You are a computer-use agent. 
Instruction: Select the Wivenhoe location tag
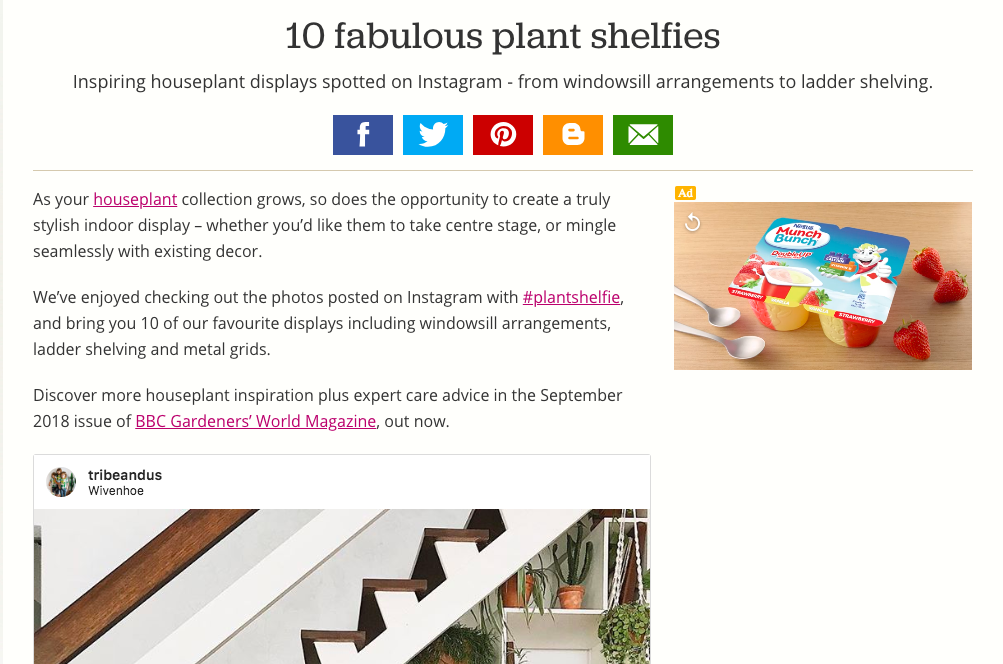pos(116,491)
